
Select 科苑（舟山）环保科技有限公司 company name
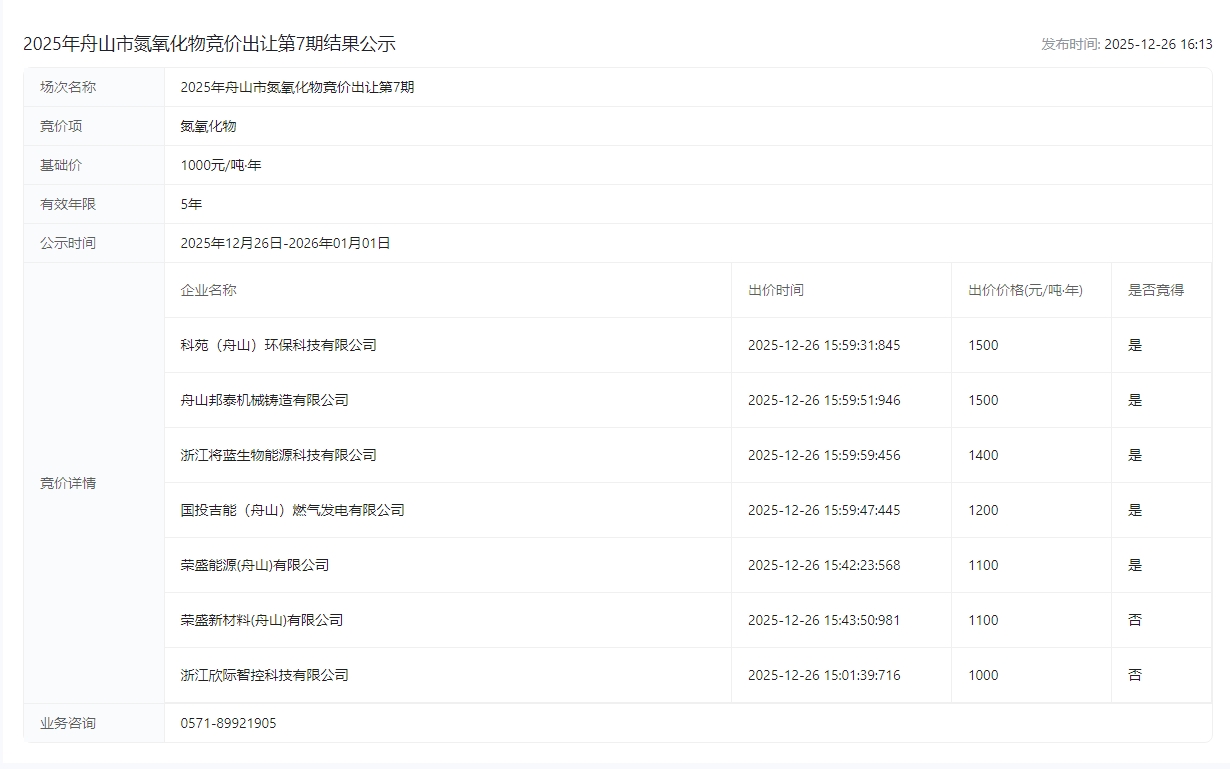(x=278, y=345)
